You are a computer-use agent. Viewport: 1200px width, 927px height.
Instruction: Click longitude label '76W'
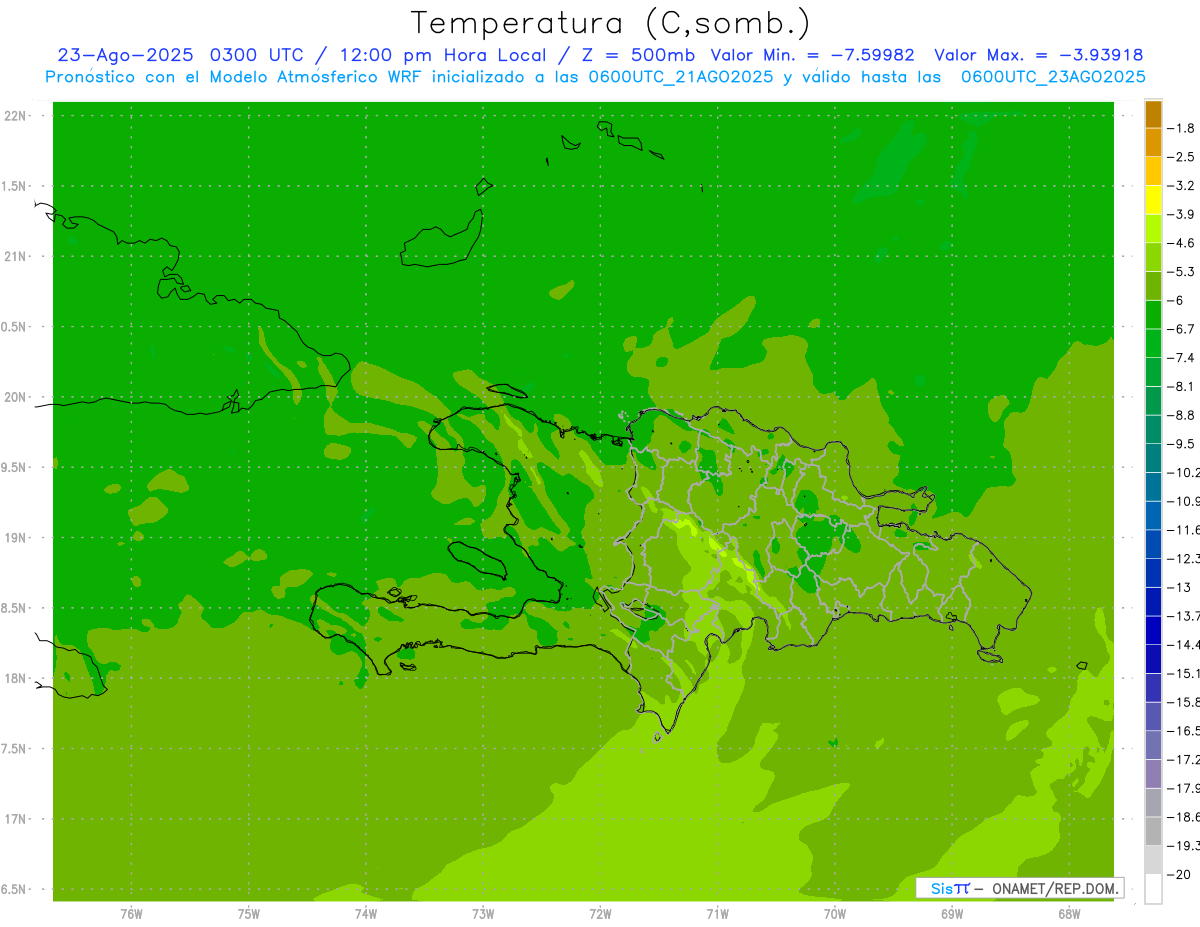[131, 914]
